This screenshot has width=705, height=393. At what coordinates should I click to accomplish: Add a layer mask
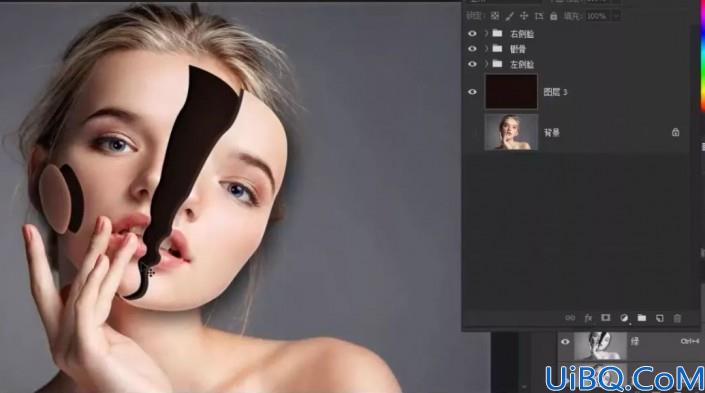pyautogui.click(x=606, y=318)
